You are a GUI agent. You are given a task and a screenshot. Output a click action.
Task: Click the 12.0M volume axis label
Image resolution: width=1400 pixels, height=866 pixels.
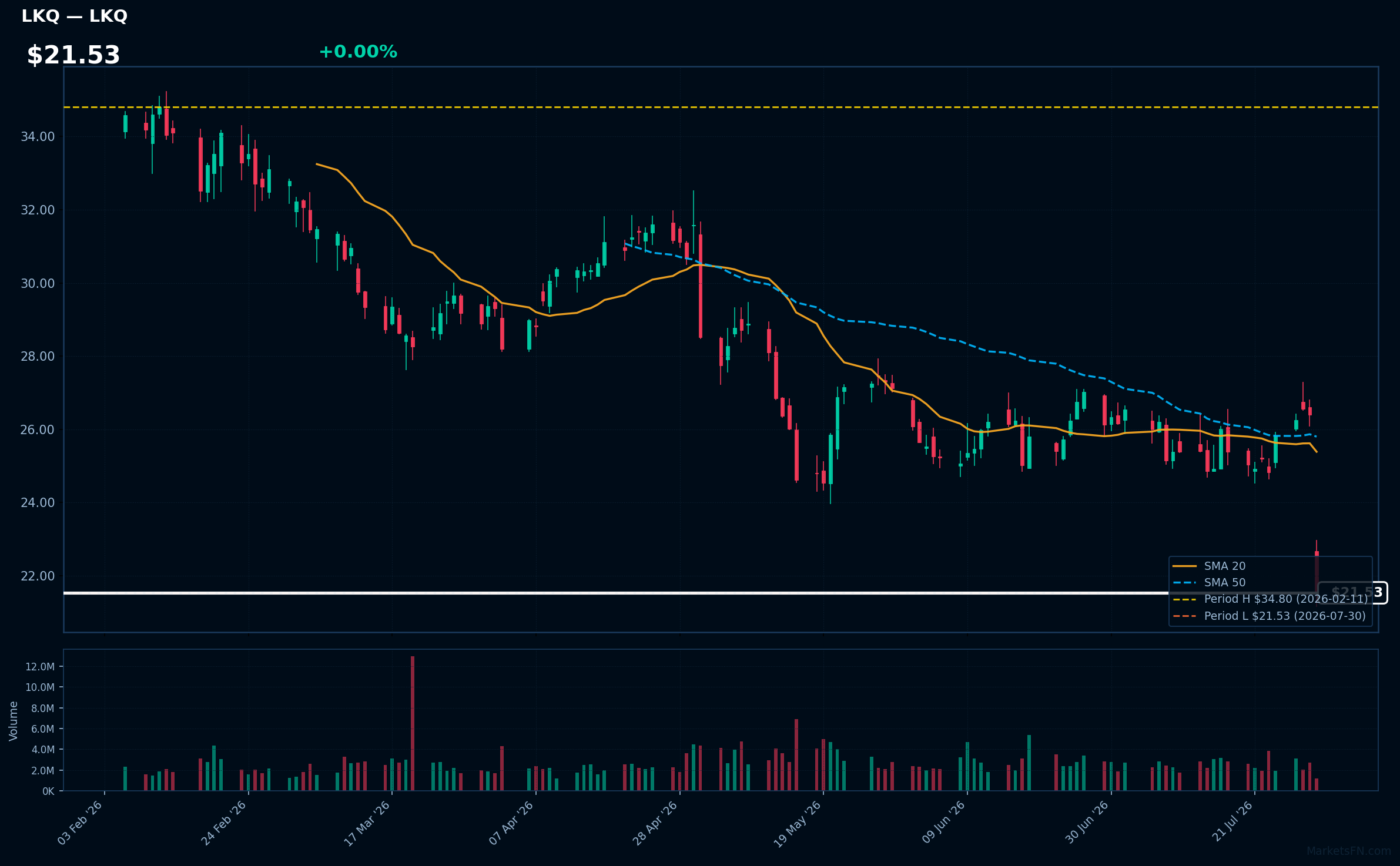point(40,667)
